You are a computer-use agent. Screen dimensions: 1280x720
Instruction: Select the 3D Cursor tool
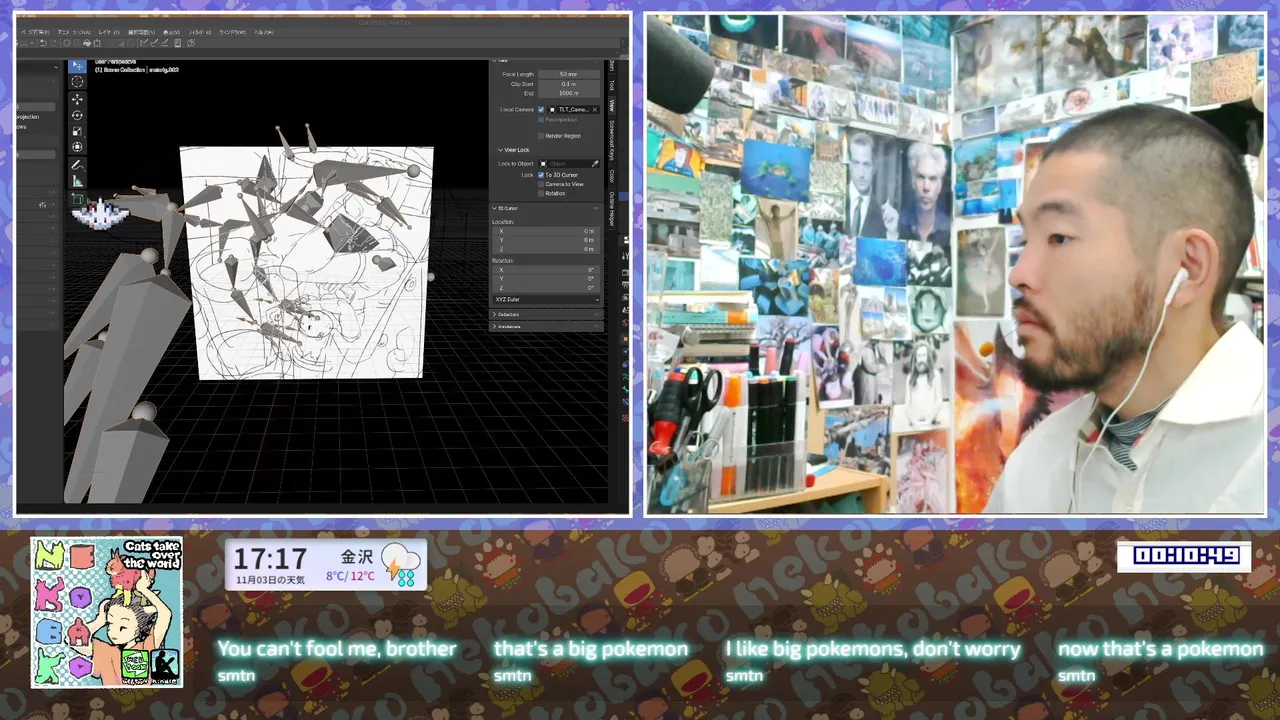coord(77,81)
